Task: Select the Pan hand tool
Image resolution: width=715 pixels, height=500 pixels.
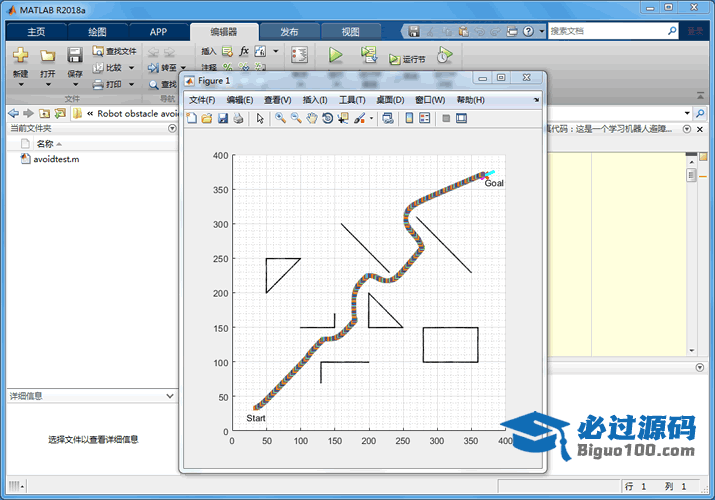Action: tap(311, 118)
